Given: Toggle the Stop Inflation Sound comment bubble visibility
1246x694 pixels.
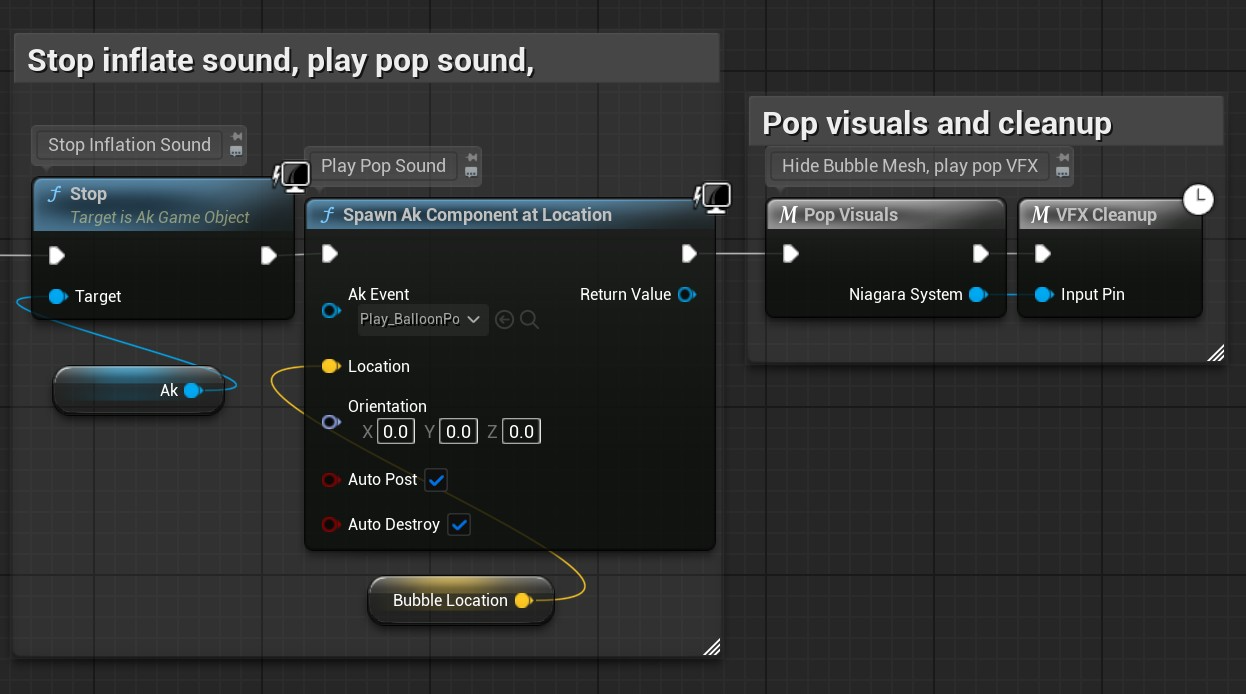Looking at the screenshot, I should (236, 152).
